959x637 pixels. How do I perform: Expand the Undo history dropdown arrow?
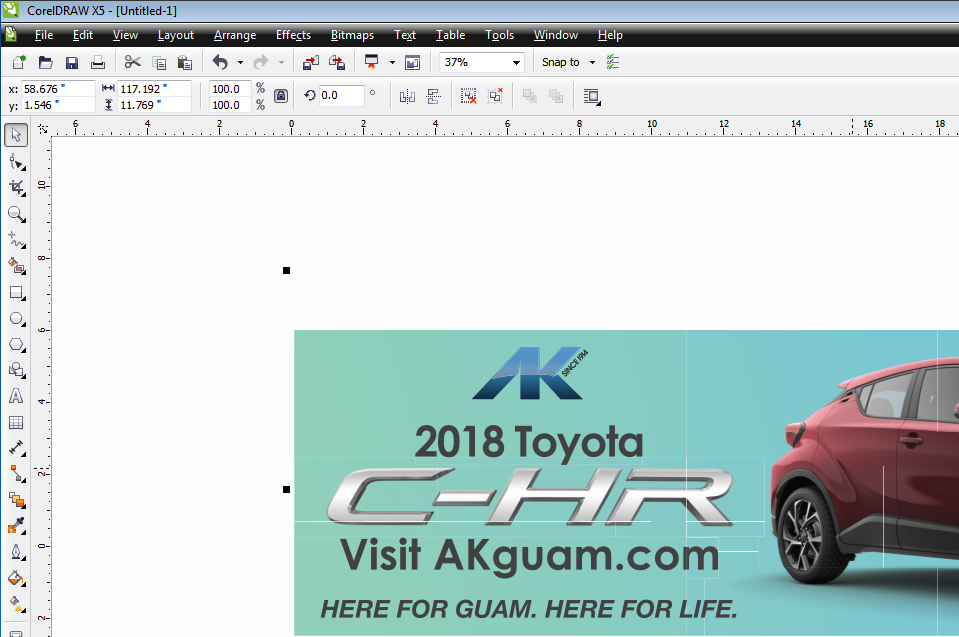pos(240,62)
